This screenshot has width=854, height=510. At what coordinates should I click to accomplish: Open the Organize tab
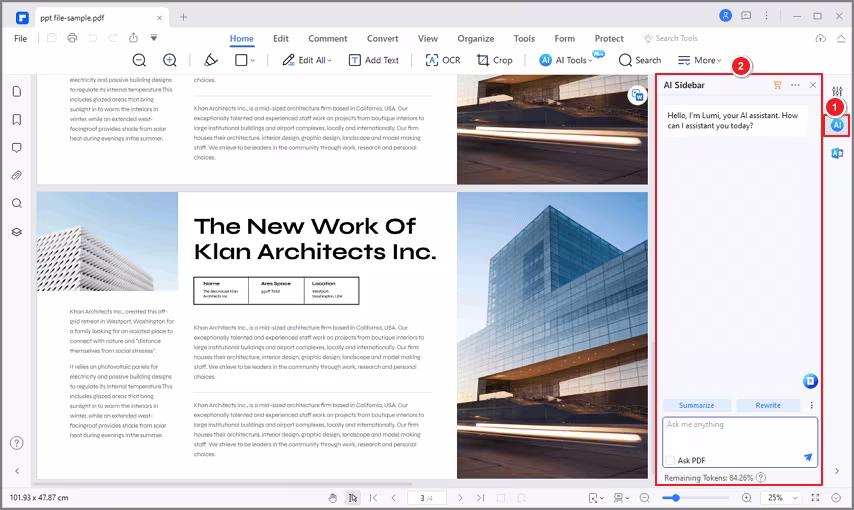click(476, 38)
